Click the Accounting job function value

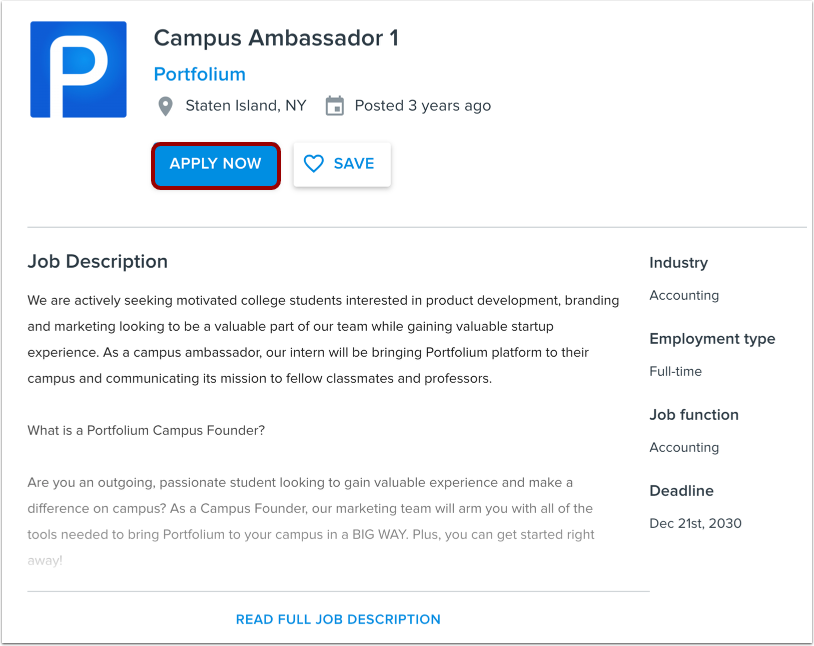(x=684, y=447)
